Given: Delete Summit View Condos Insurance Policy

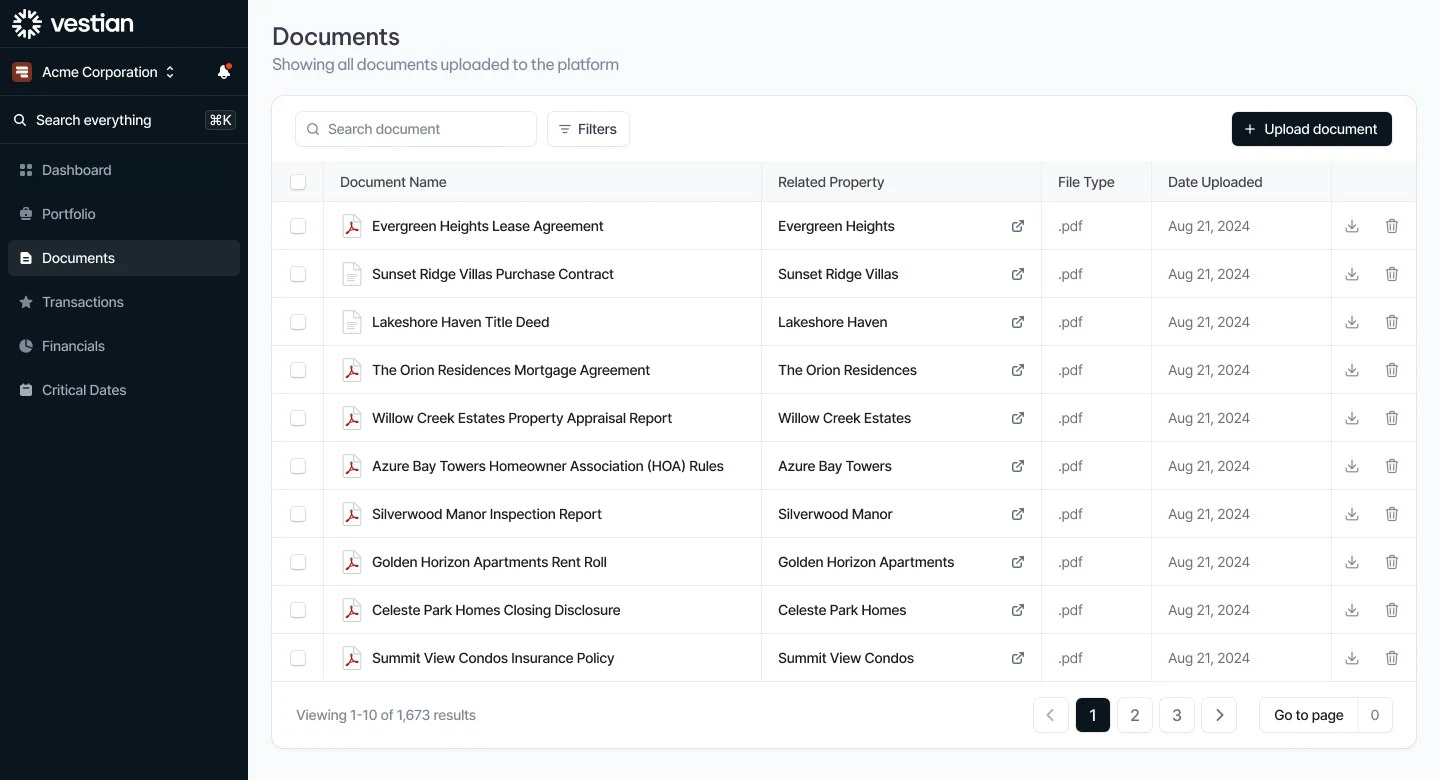Looking at the screenshot, I should pyautogui.click(x=1392, y=658).
